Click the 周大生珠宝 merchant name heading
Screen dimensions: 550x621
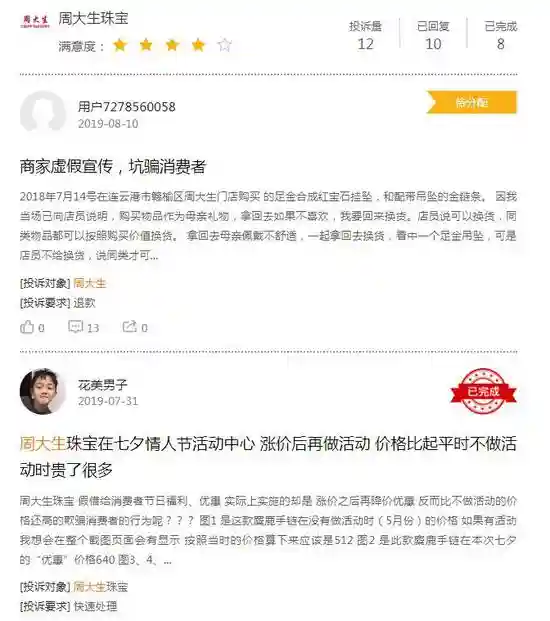pos(93,19)
